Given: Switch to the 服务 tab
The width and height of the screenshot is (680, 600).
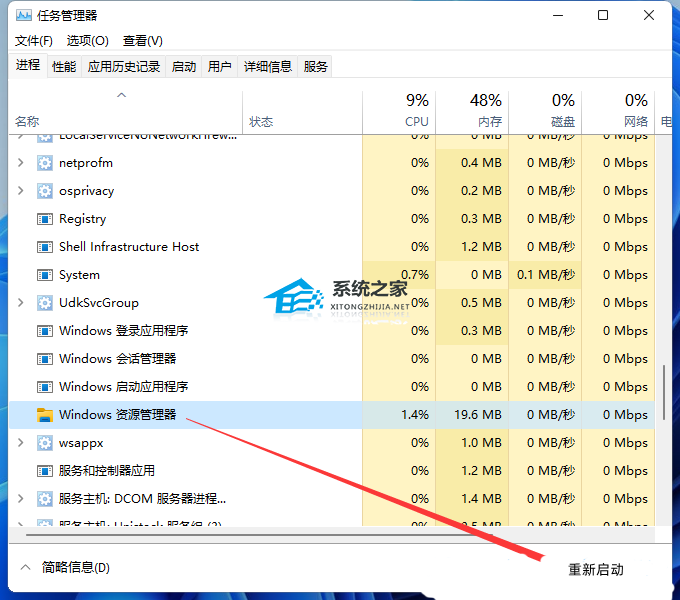Looking at the screenshot, I should click(x=315, y=67).
